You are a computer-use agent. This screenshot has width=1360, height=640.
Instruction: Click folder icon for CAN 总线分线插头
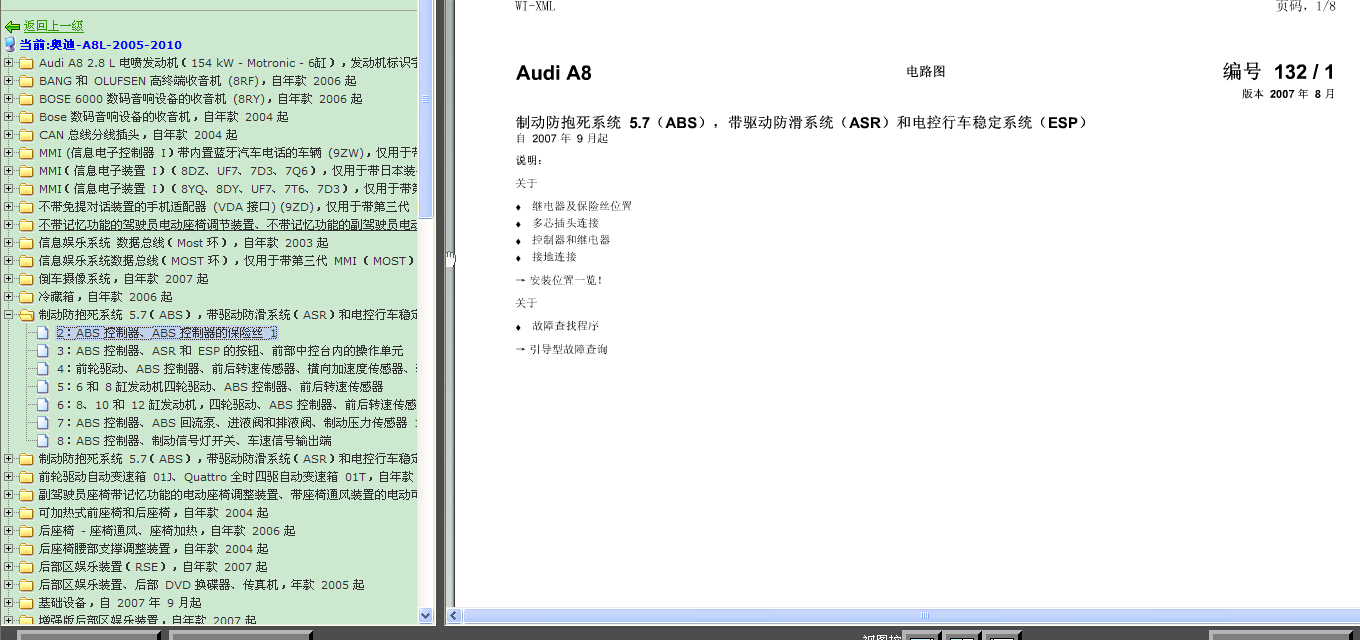pos(27,135)
